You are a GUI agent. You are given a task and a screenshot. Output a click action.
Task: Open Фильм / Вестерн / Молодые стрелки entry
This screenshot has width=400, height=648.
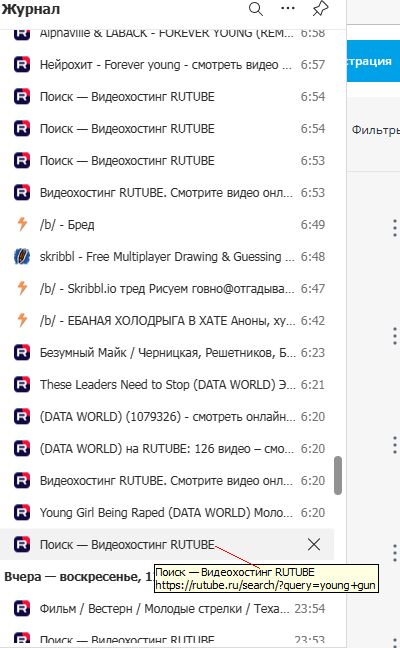point(167,609)
